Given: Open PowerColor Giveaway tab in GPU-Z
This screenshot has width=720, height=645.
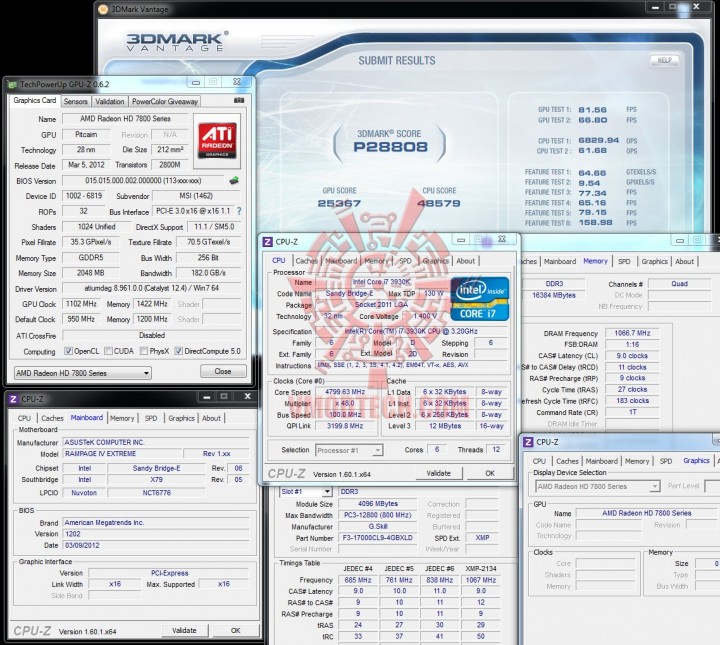Looking at the screenshot, I should pos(164,101).
